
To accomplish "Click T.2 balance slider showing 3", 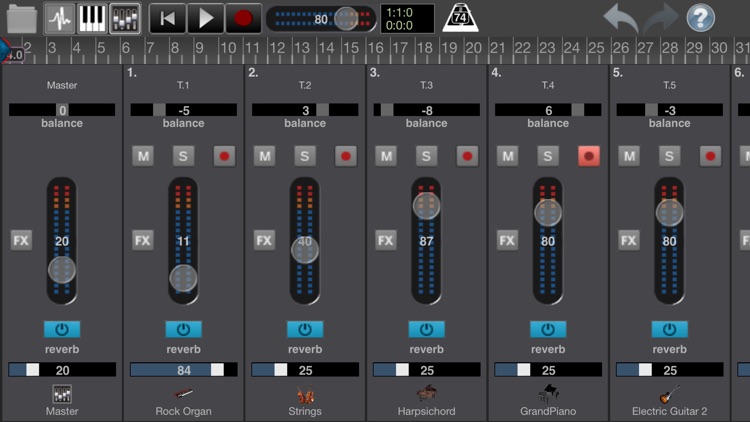I will click(x=305, y=110).
